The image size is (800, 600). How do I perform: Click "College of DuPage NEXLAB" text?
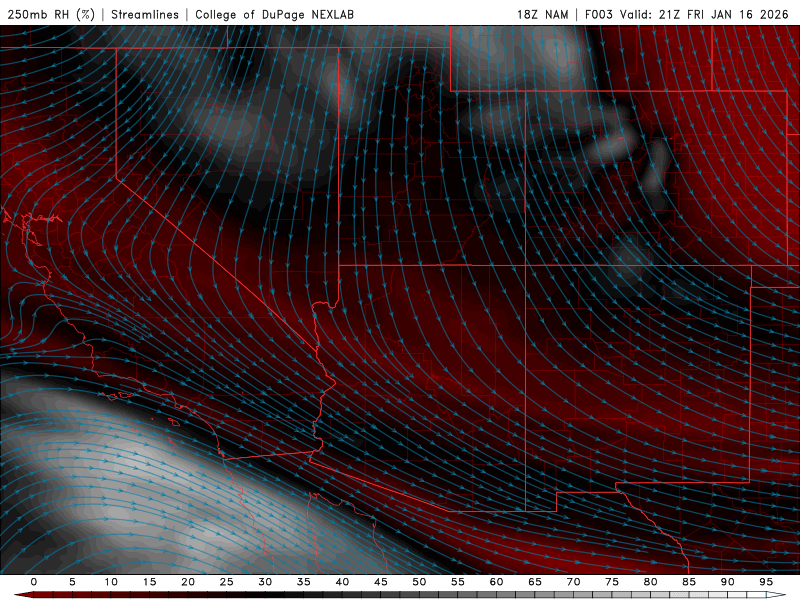pos(274,14)
